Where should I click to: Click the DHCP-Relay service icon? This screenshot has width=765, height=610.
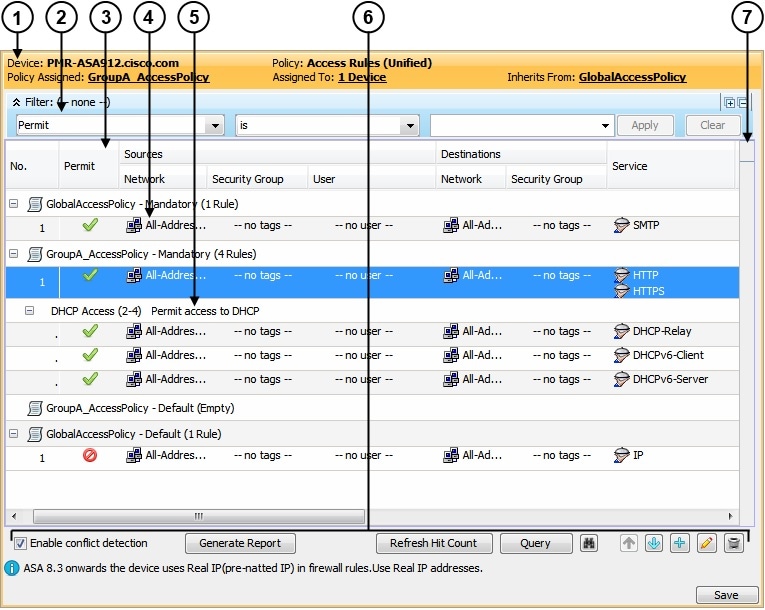(x=621, y=331)
